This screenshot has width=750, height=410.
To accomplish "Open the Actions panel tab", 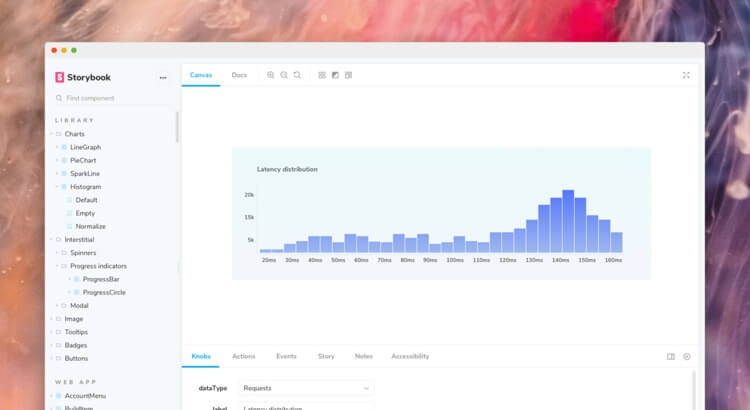I will click(244, 356).
